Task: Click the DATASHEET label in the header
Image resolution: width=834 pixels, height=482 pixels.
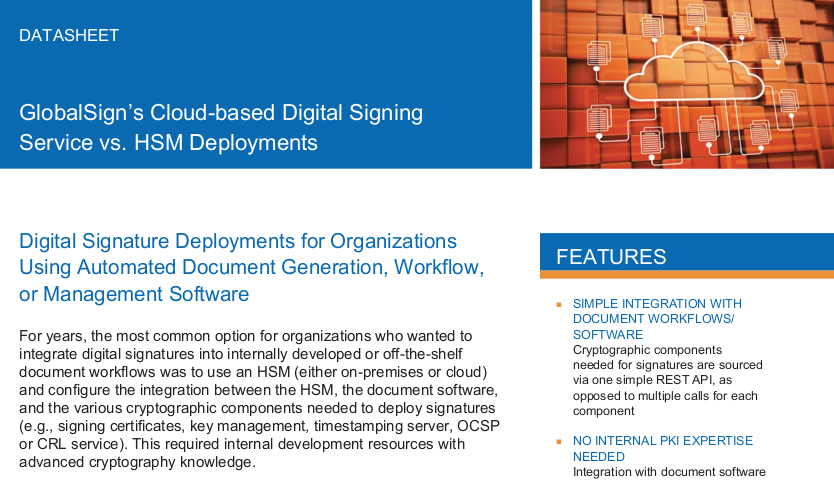Action: 69,36
